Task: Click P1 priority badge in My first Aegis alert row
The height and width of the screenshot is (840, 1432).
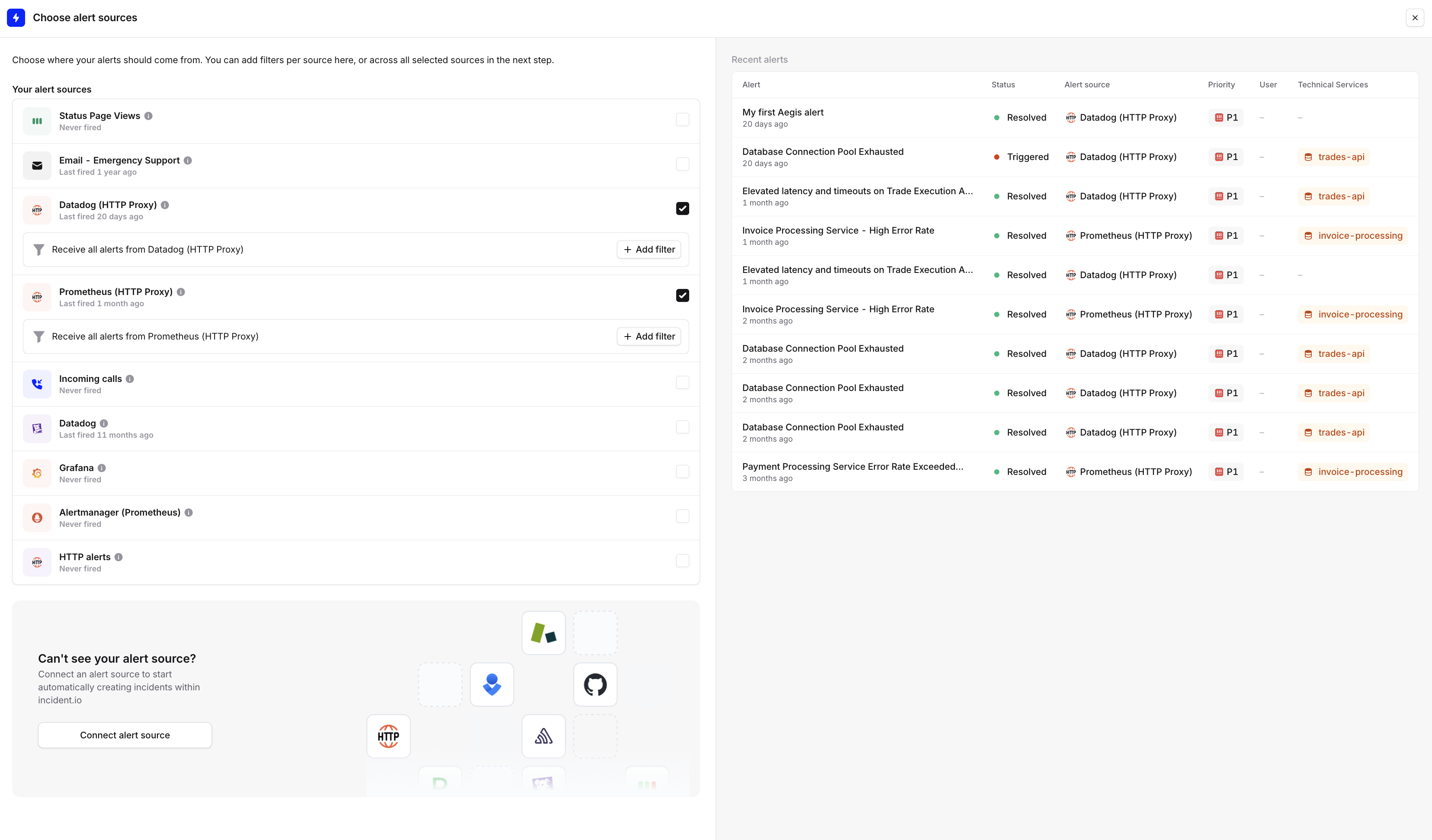Action: pos(1226,118)
